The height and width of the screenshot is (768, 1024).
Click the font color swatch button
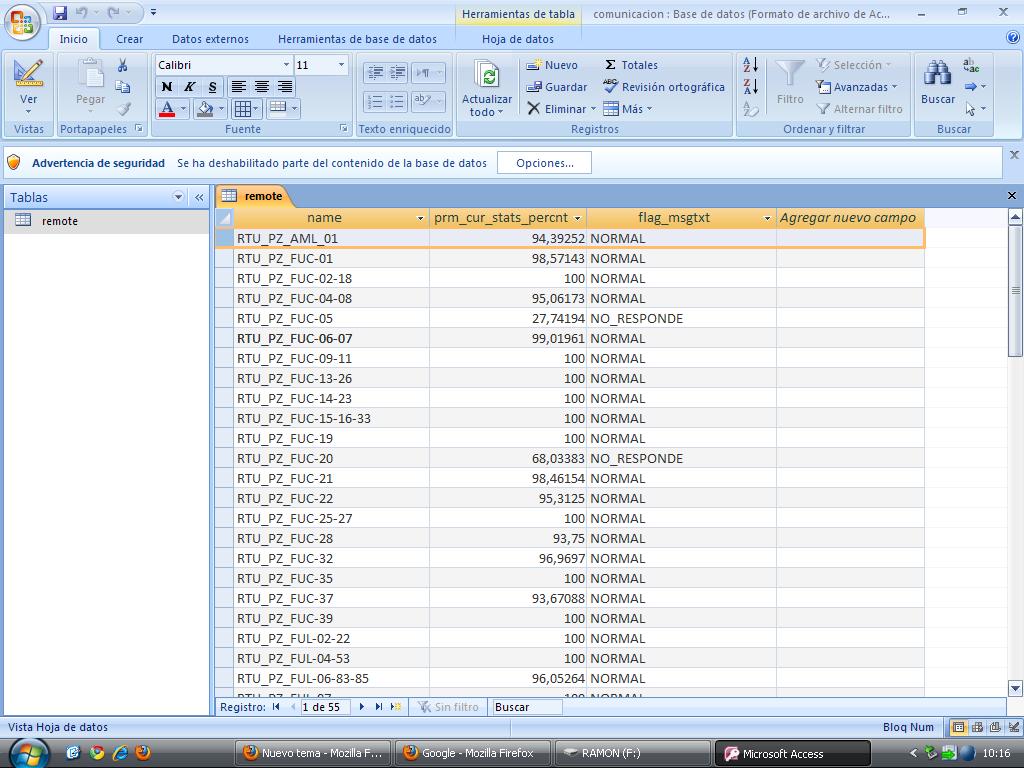coord(167,108)
